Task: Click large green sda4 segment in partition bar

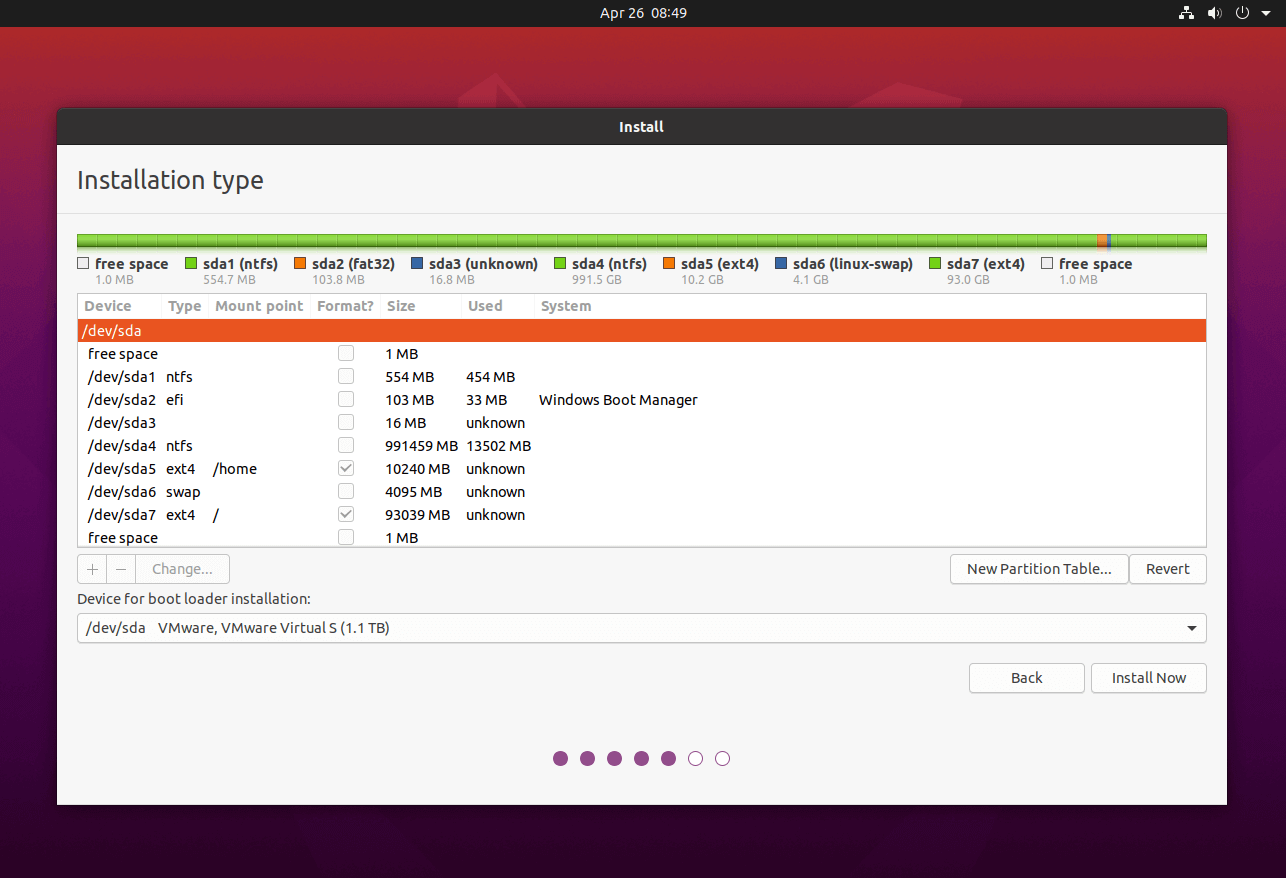Action: point(587,241)
